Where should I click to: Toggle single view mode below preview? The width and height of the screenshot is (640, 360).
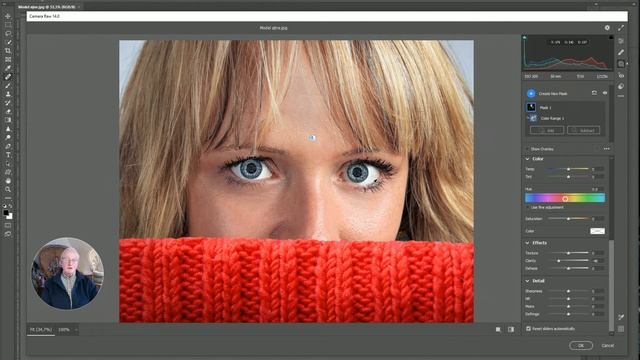[x=498, y=329]
